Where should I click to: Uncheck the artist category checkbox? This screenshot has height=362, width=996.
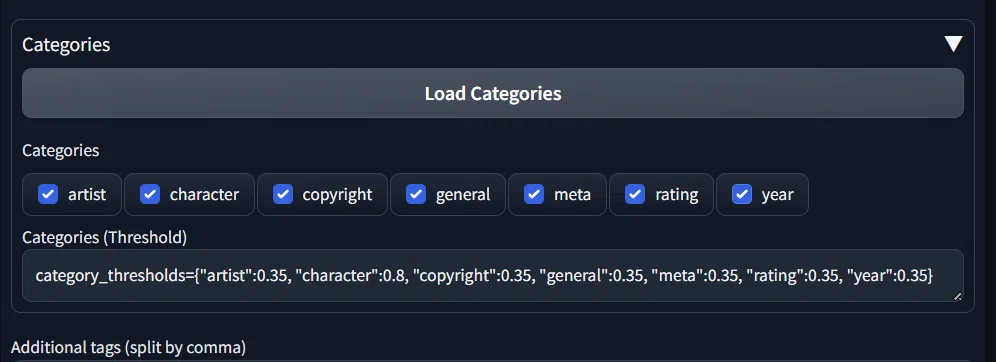coord(48,194)
